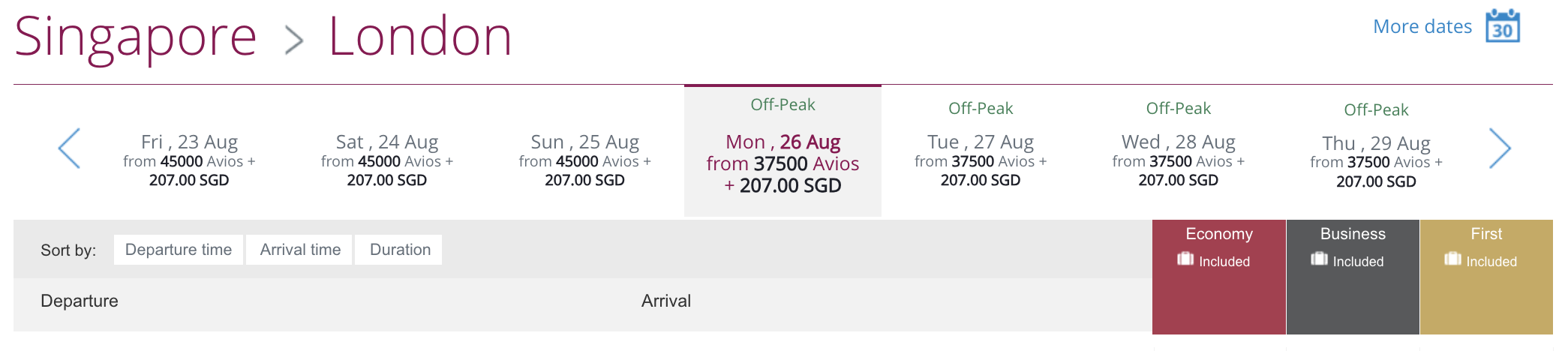Click the Business baggage included icon
The height and width of the screenshot is (351, 1568).
tap(1319, 259)
